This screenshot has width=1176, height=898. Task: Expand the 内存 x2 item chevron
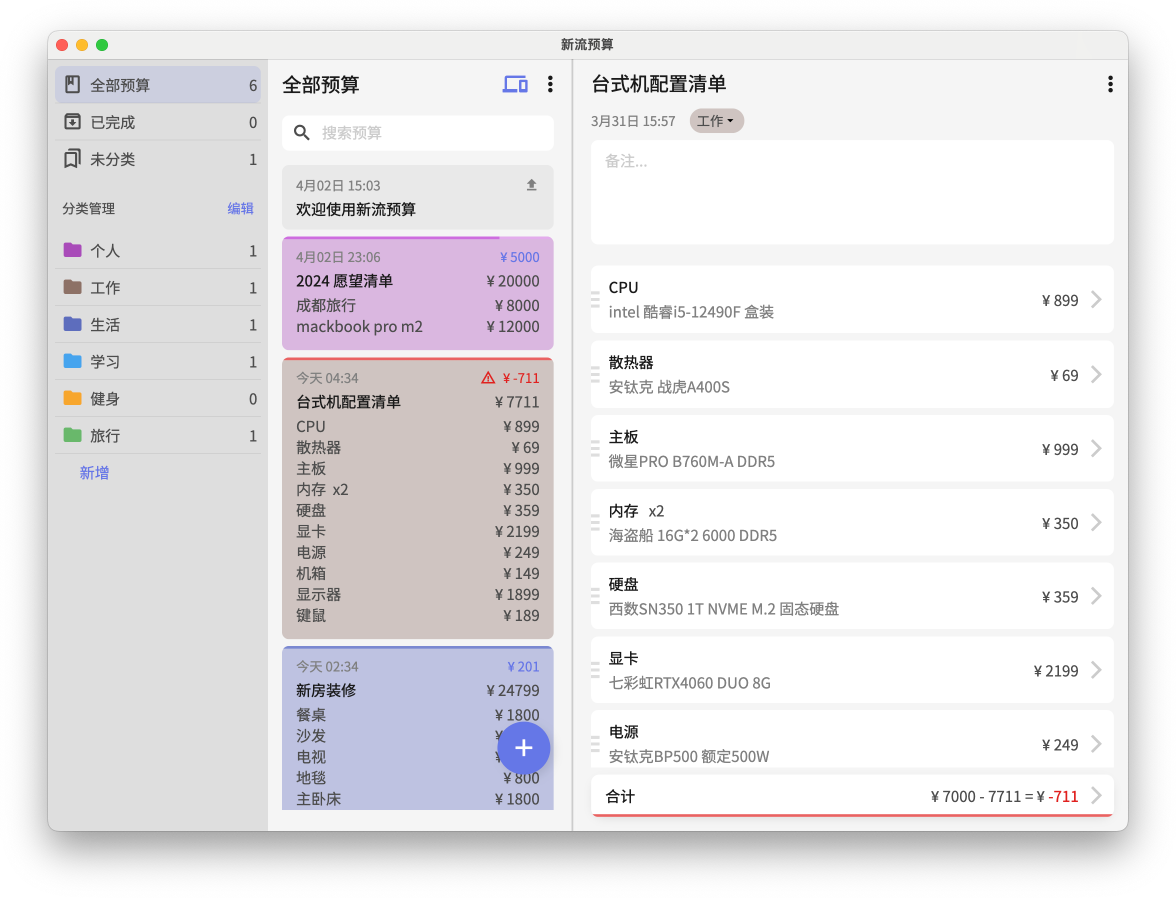tap(1096, 522)
